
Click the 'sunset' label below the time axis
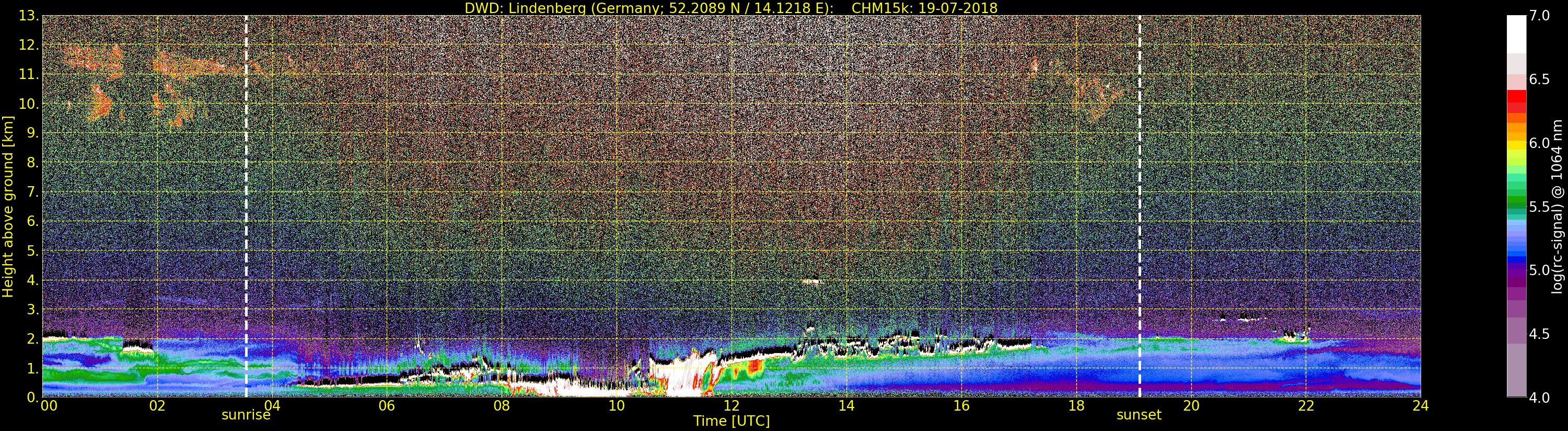[x=1139, y=415]
